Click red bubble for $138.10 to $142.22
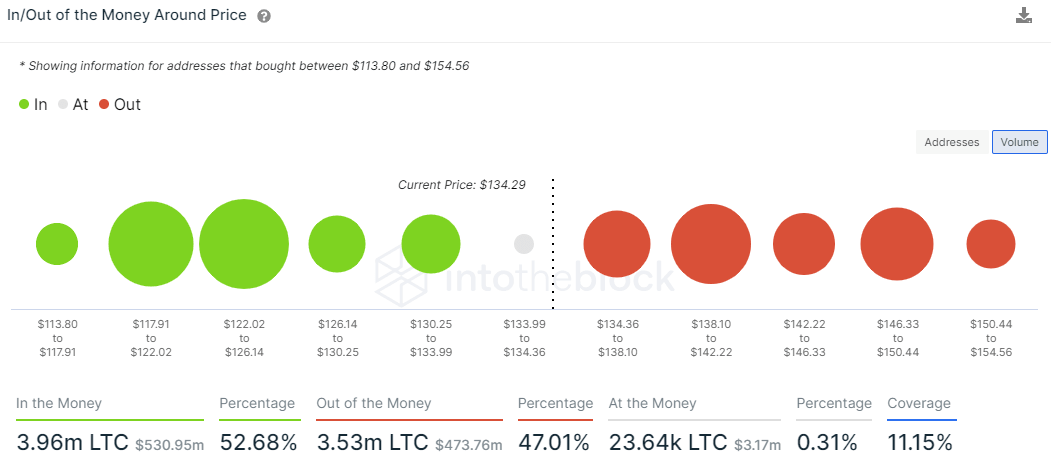1051x462 pixels. [711, 244]
